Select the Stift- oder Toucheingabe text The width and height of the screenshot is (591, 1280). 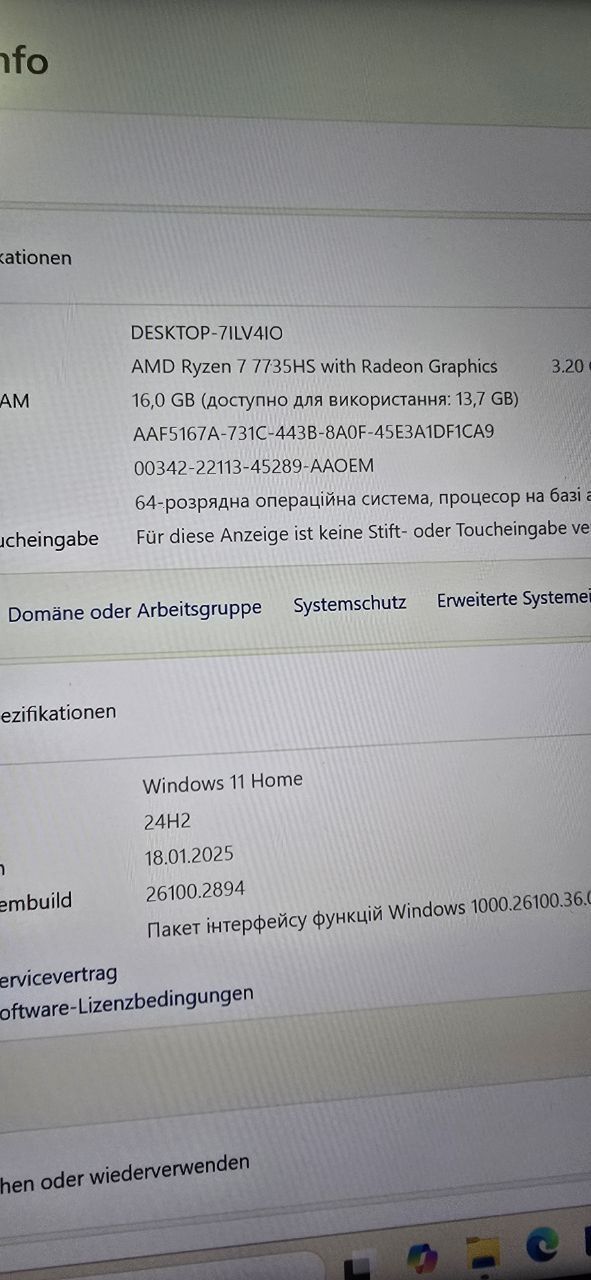pyautogui.click(x=363, y=534)
